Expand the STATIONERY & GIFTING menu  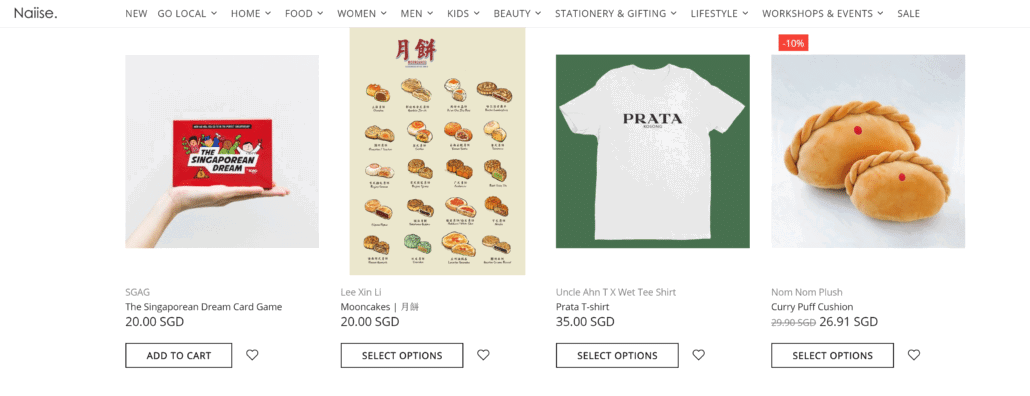(616, 13)
